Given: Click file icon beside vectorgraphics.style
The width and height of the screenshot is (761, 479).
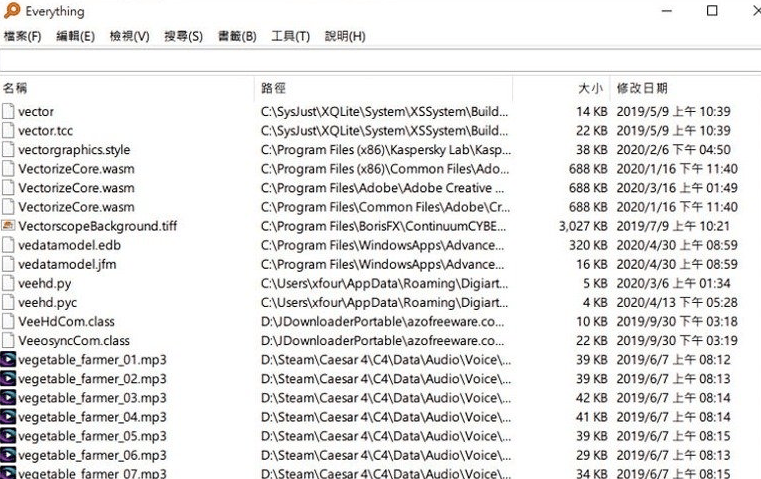Looking at the screenshot, I should [8, 149].
